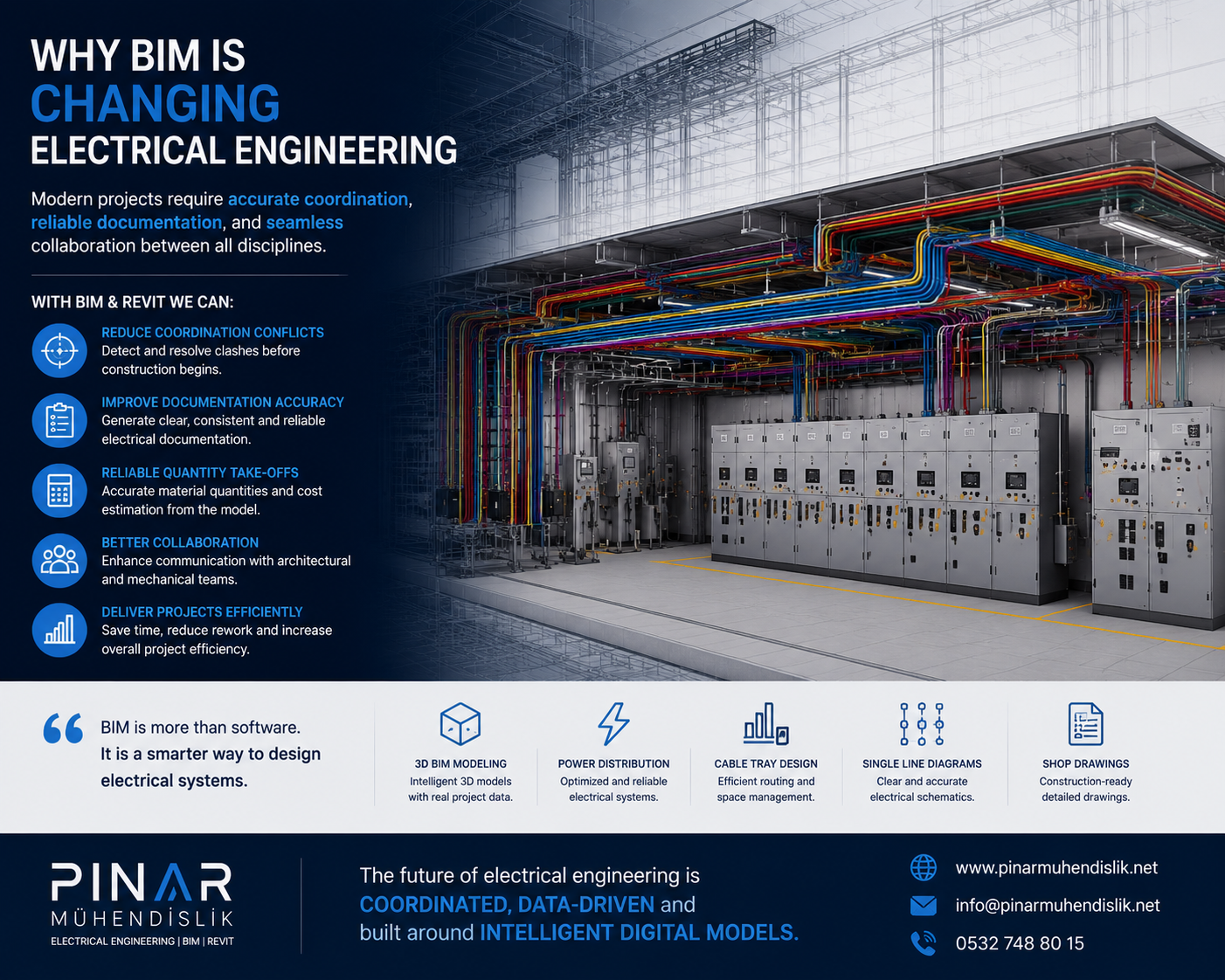Click the envelope icon beside the email address
The height and width of the screenshot is (980, 1225).
pyautogui.click(x=924, y=905)
